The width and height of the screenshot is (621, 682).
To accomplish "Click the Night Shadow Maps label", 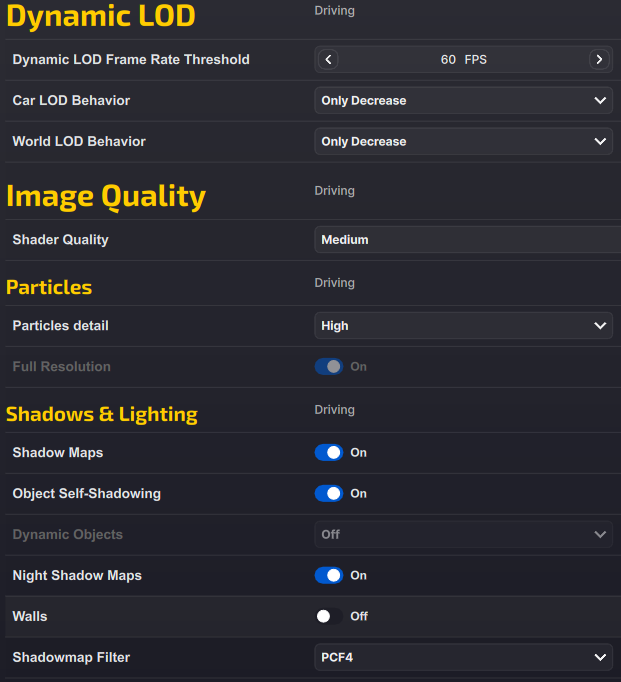I will (x=77, y=576).
